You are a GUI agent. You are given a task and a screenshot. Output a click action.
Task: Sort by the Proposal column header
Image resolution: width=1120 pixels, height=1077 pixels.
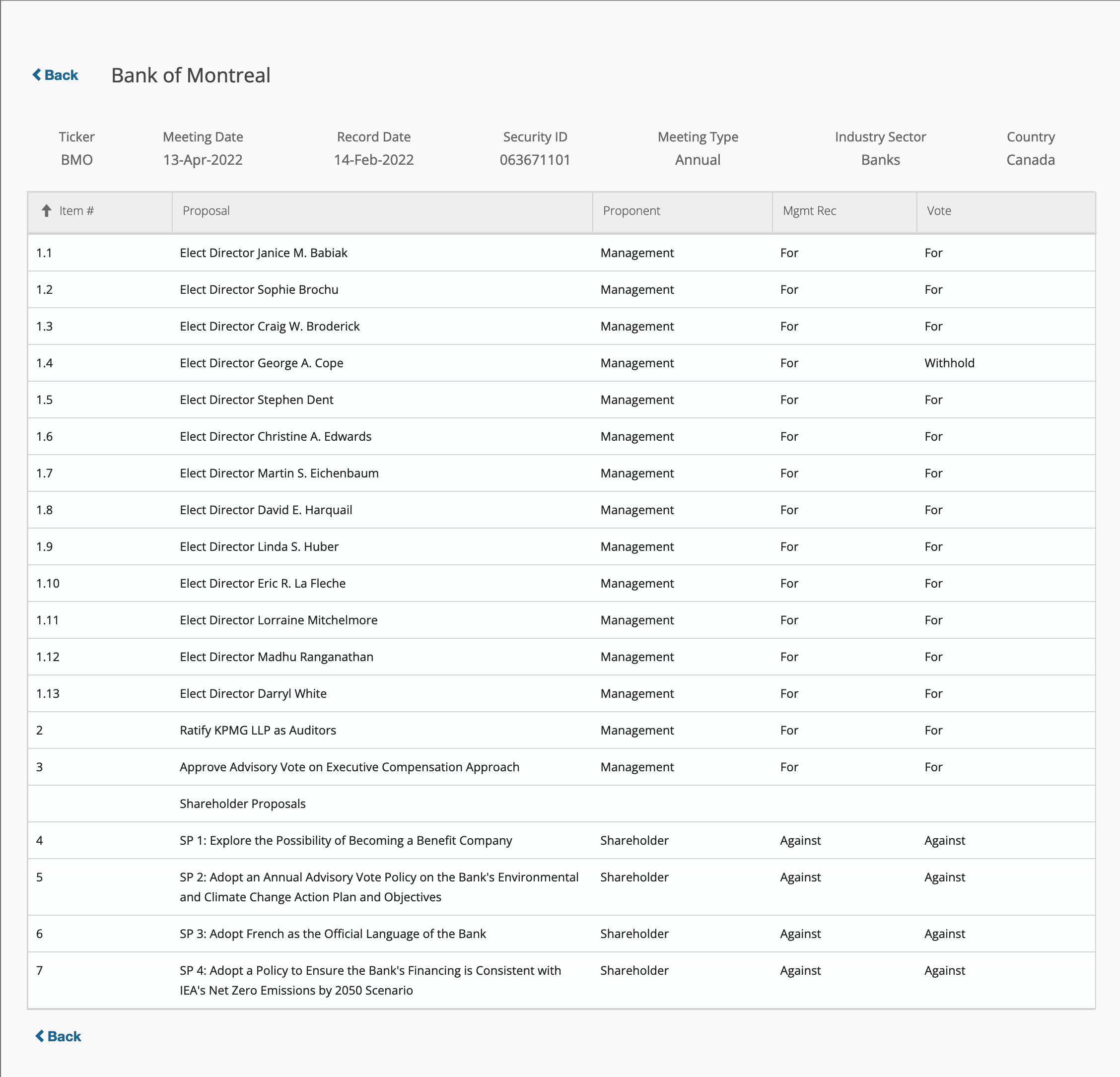click(206, 211)
